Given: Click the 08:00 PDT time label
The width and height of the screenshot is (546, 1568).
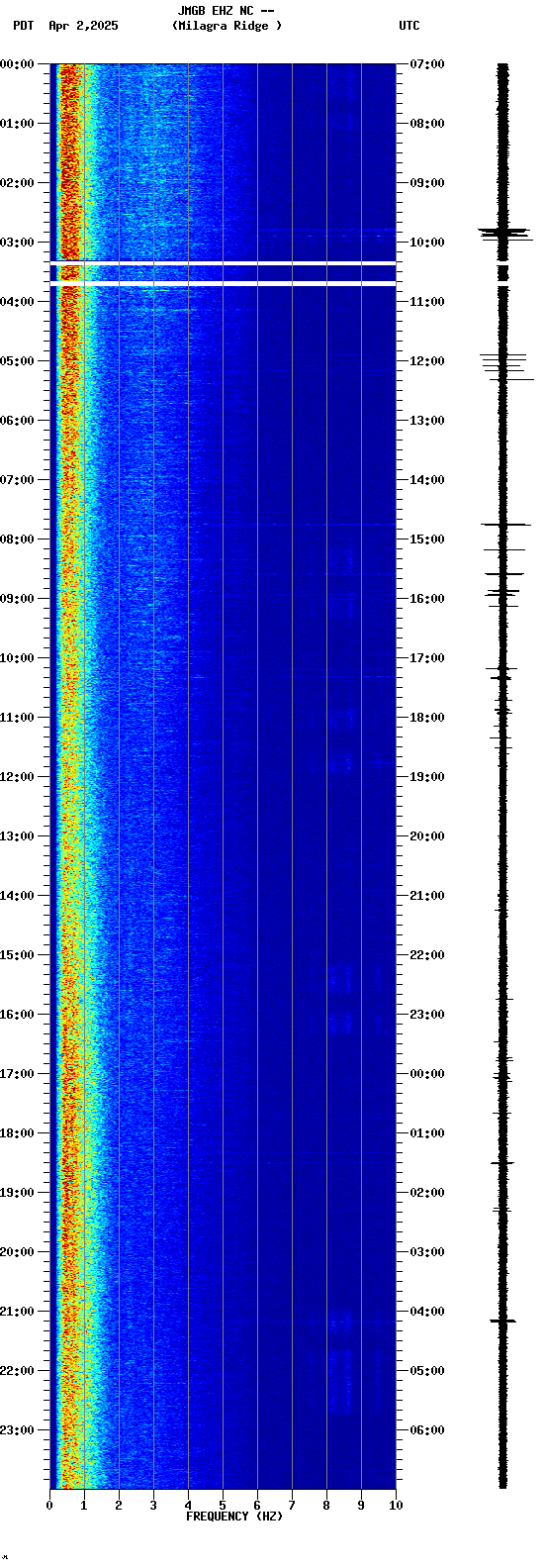Looking at the screenshot, I should pyautogui.click(x=18, y=539).
